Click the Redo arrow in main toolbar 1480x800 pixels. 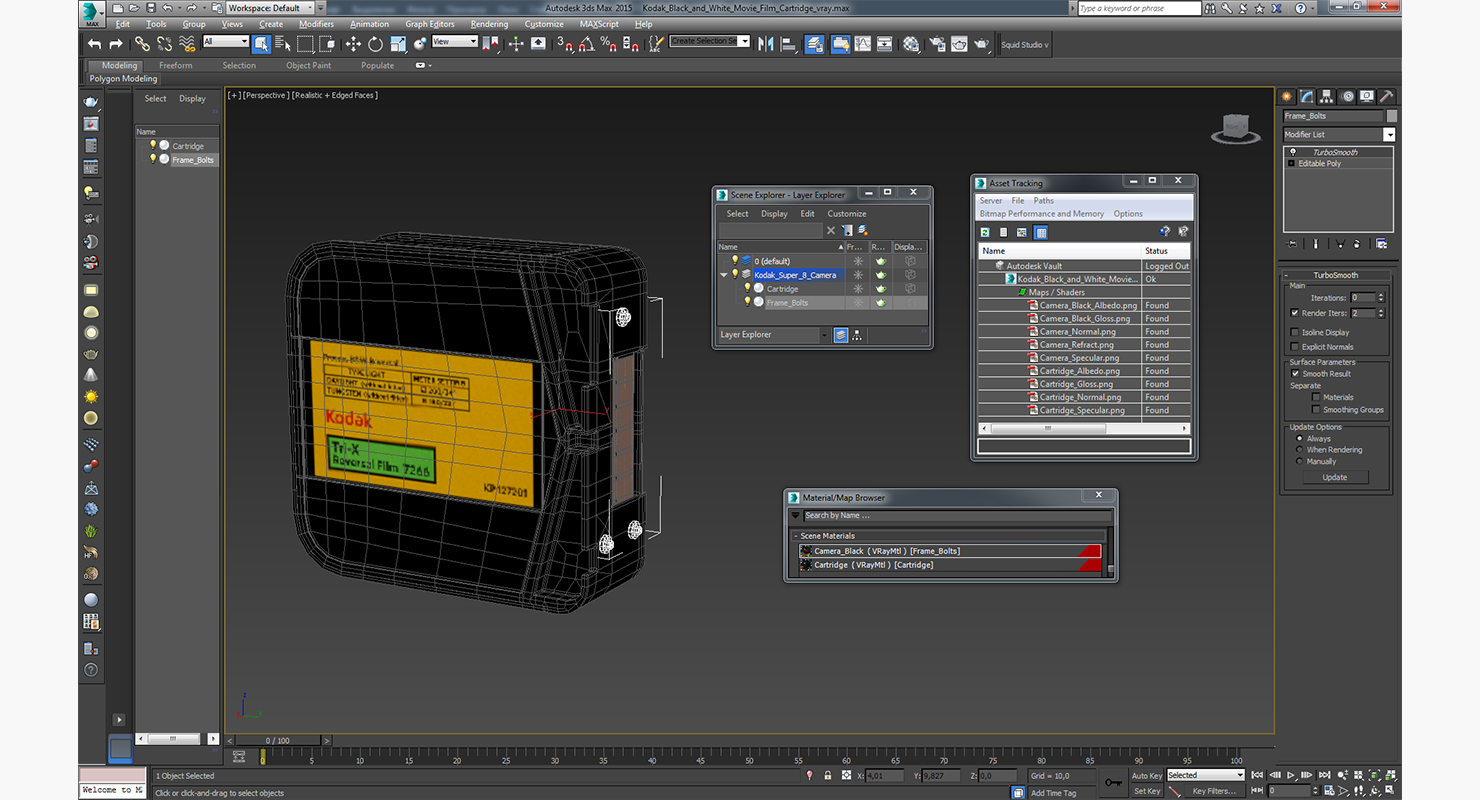click(x=116, y=44)
